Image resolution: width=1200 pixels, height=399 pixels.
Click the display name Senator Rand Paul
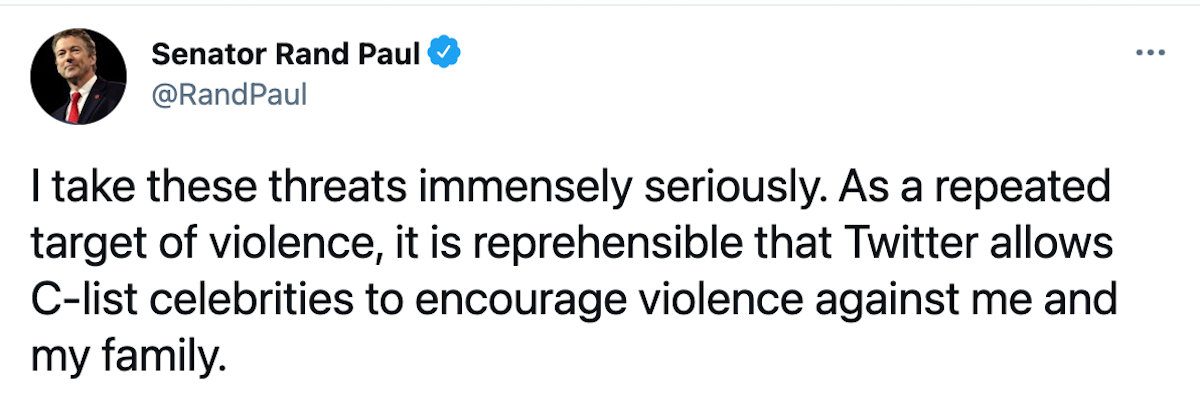pyautogui.click(x=287, y=53)
